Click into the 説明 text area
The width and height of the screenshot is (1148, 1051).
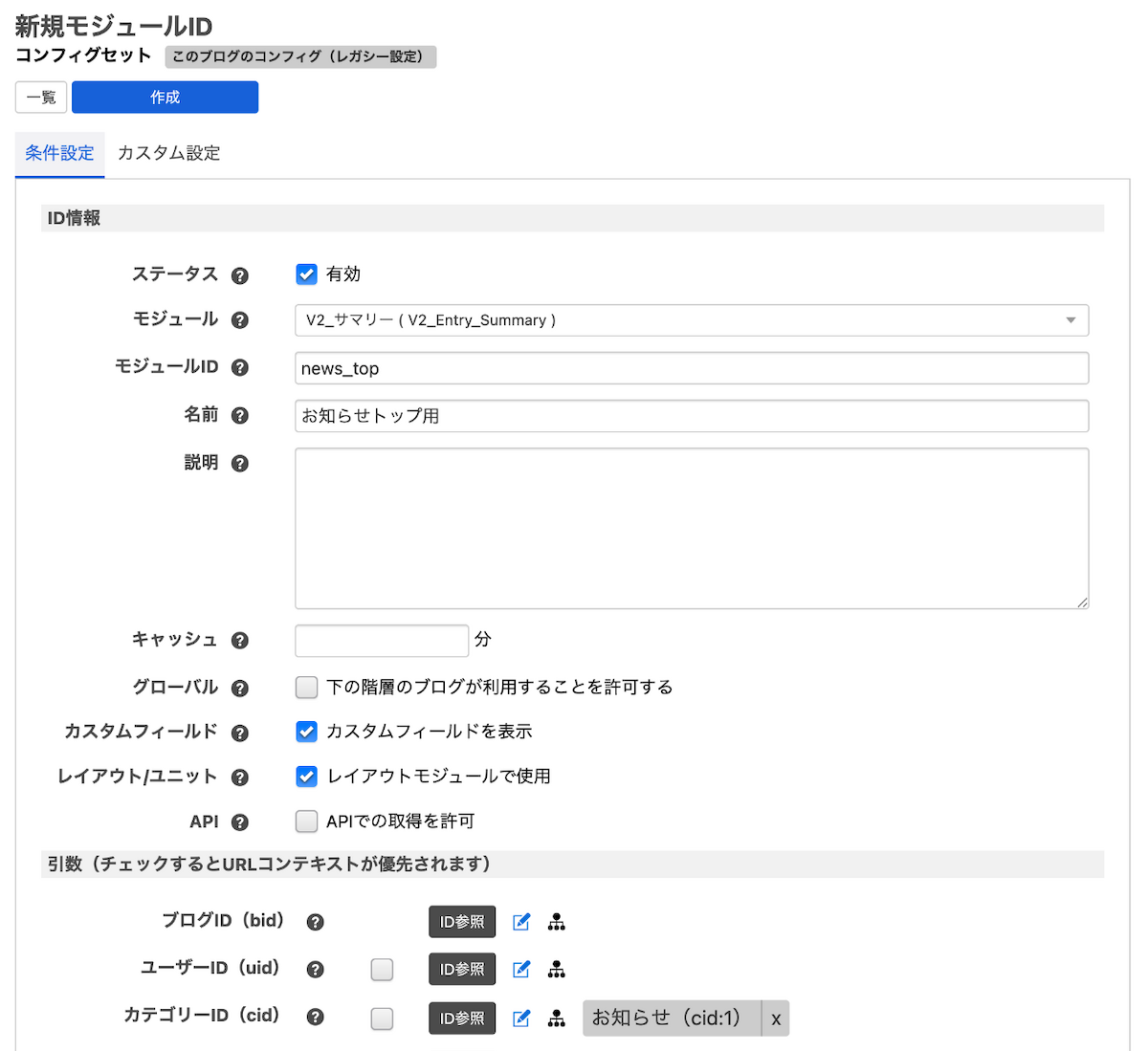pos(691,528)
